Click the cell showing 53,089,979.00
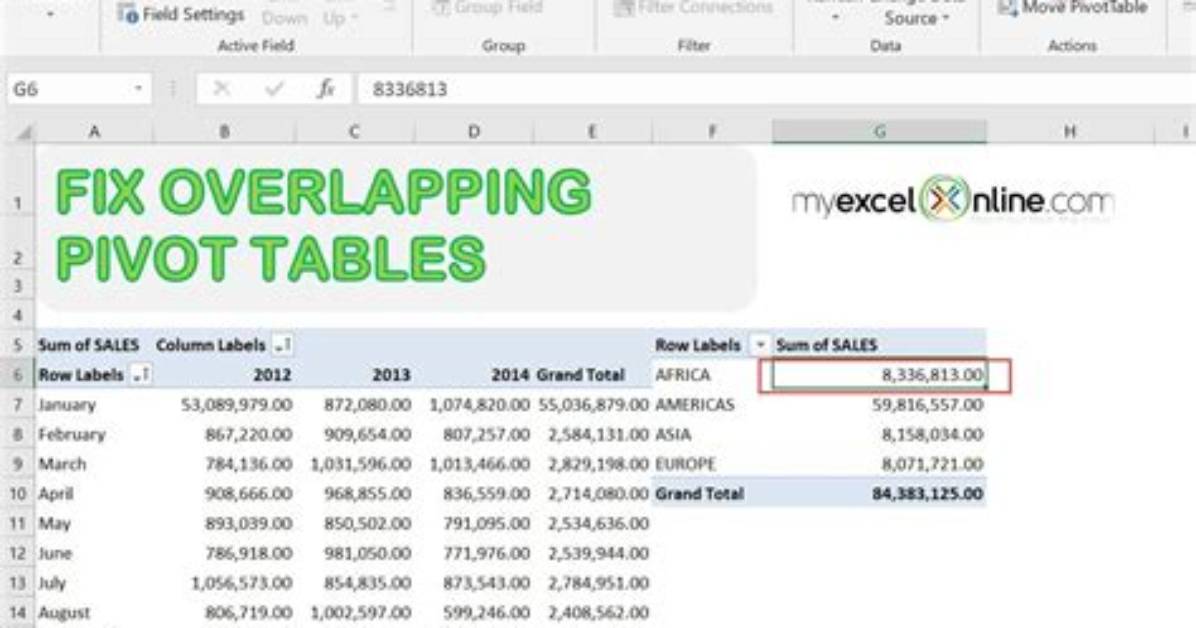This screenshot has height=628, width=1196. pos(236,404)
